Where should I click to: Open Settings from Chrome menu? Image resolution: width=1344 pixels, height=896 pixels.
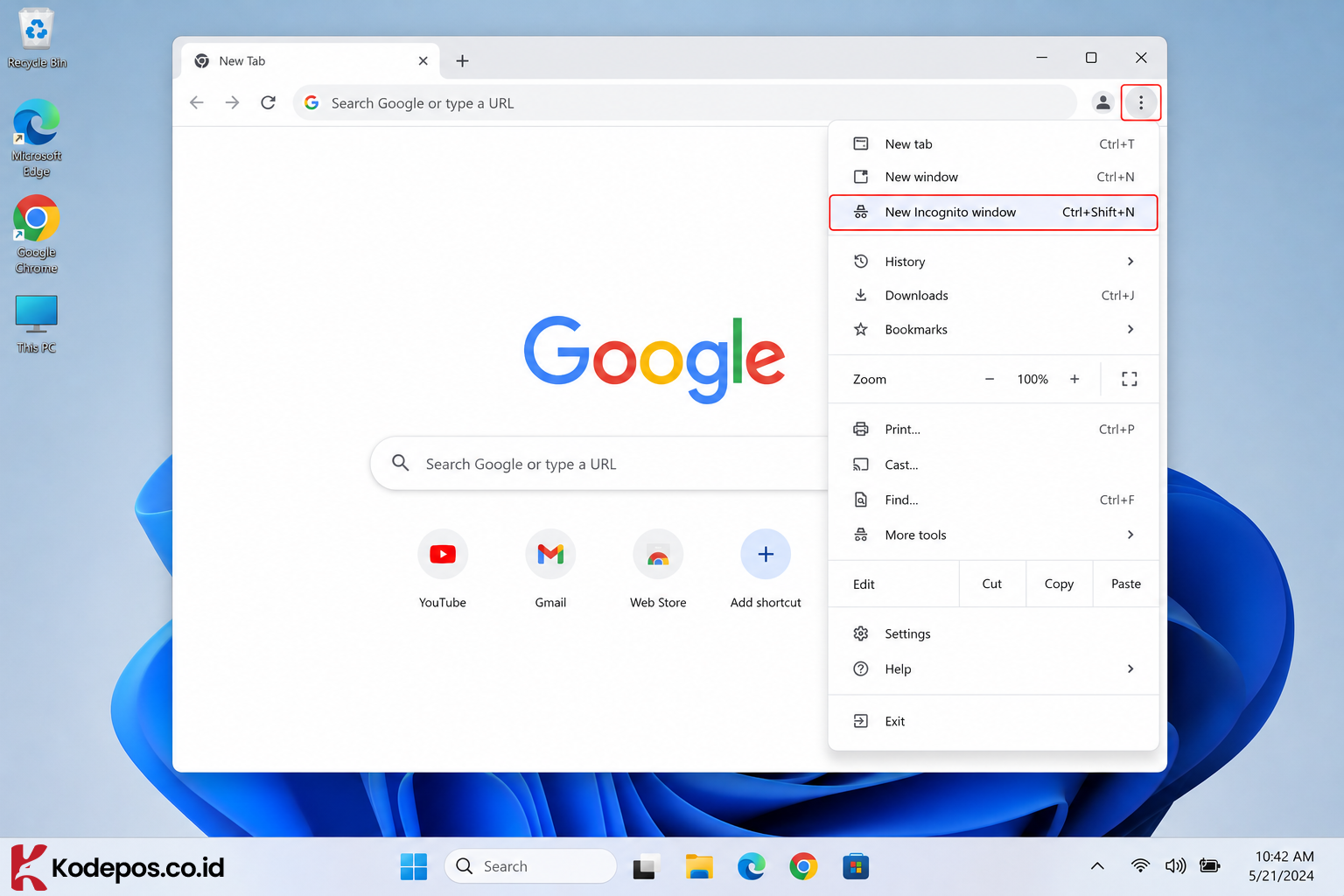pos(993,633)
